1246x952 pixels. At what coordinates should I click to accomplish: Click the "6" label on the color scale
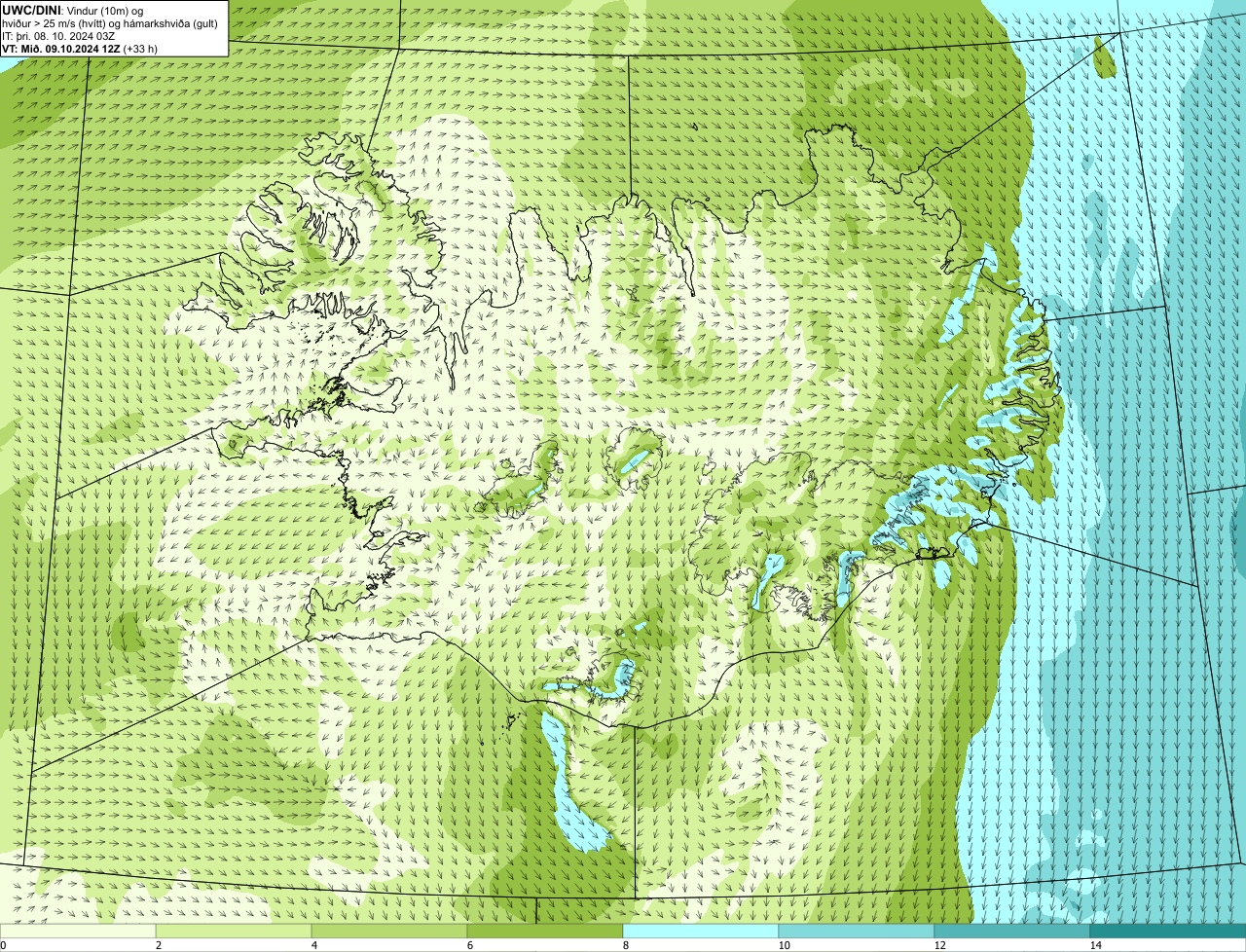click(x=470, y=945)
